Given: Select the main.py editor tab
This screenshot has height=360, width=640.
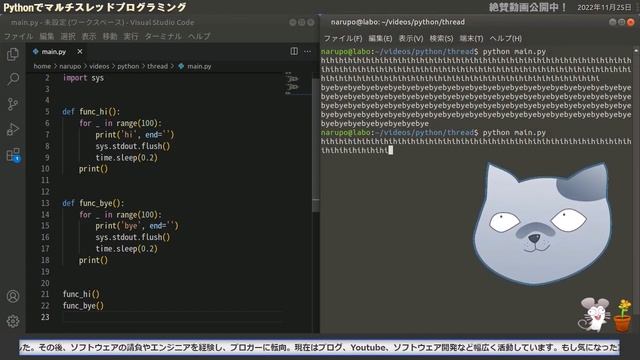Looking at the screenshot, I should [x=57, y=51].
